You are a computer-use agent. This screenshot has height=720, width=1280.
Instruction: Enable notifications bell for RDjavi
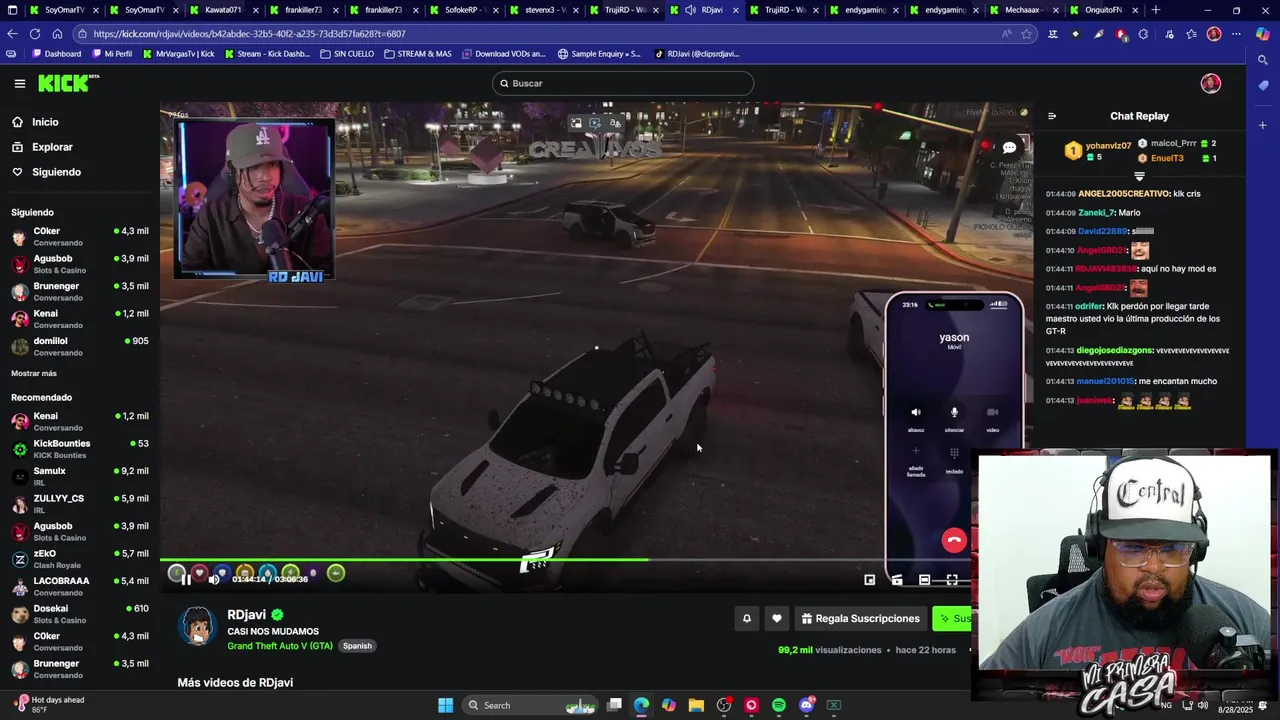746,619
